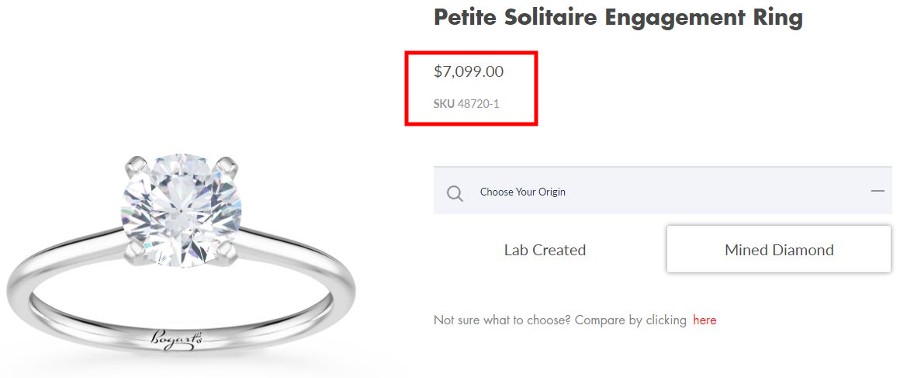900x378 pixels.
Task: Click the lower-right prong under the diamond
Action: (x=227, y=251)
